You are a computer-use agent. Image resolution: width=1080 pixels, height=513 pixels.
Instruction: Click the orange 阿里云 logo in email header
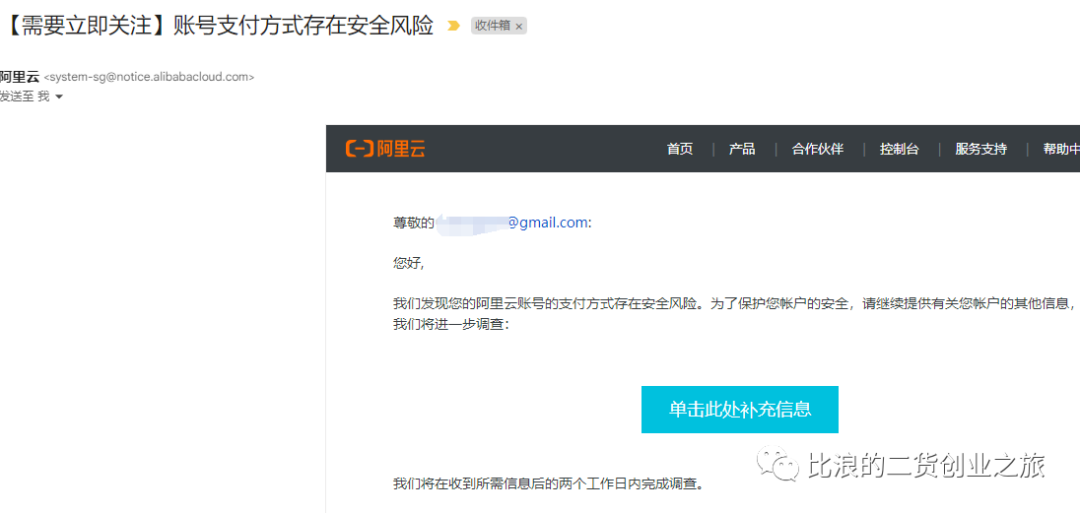coord(385,149)
